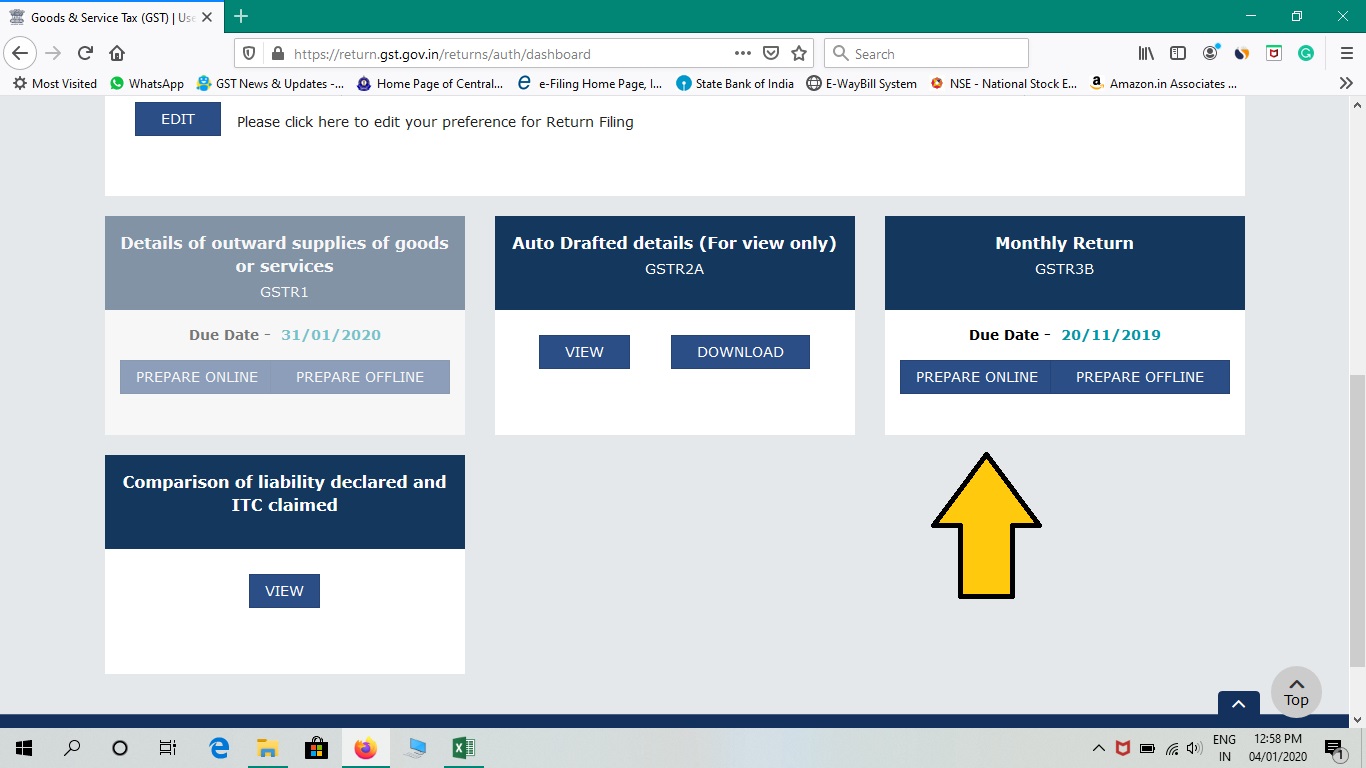This screenshot has height=768, width=1366.
Task: Open the Grammarly extension icon
Action: coord(1305,53)
